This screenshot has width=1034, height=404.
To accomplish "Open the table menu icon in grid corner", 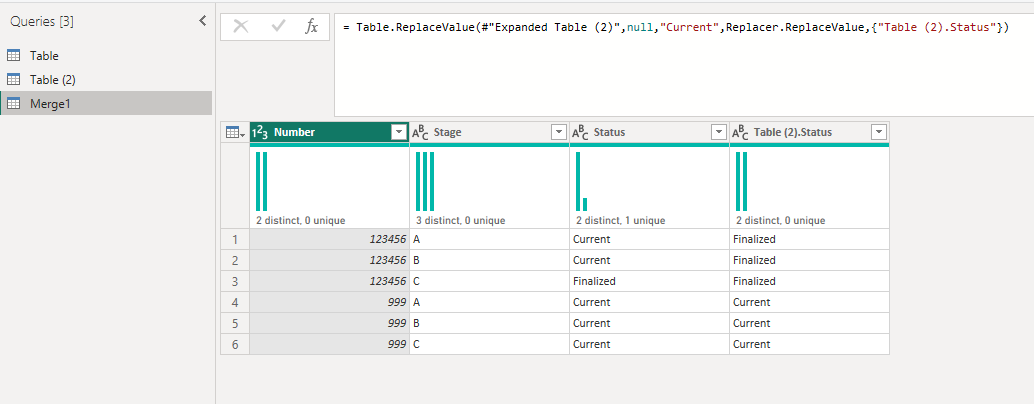I will click(235, 132).
